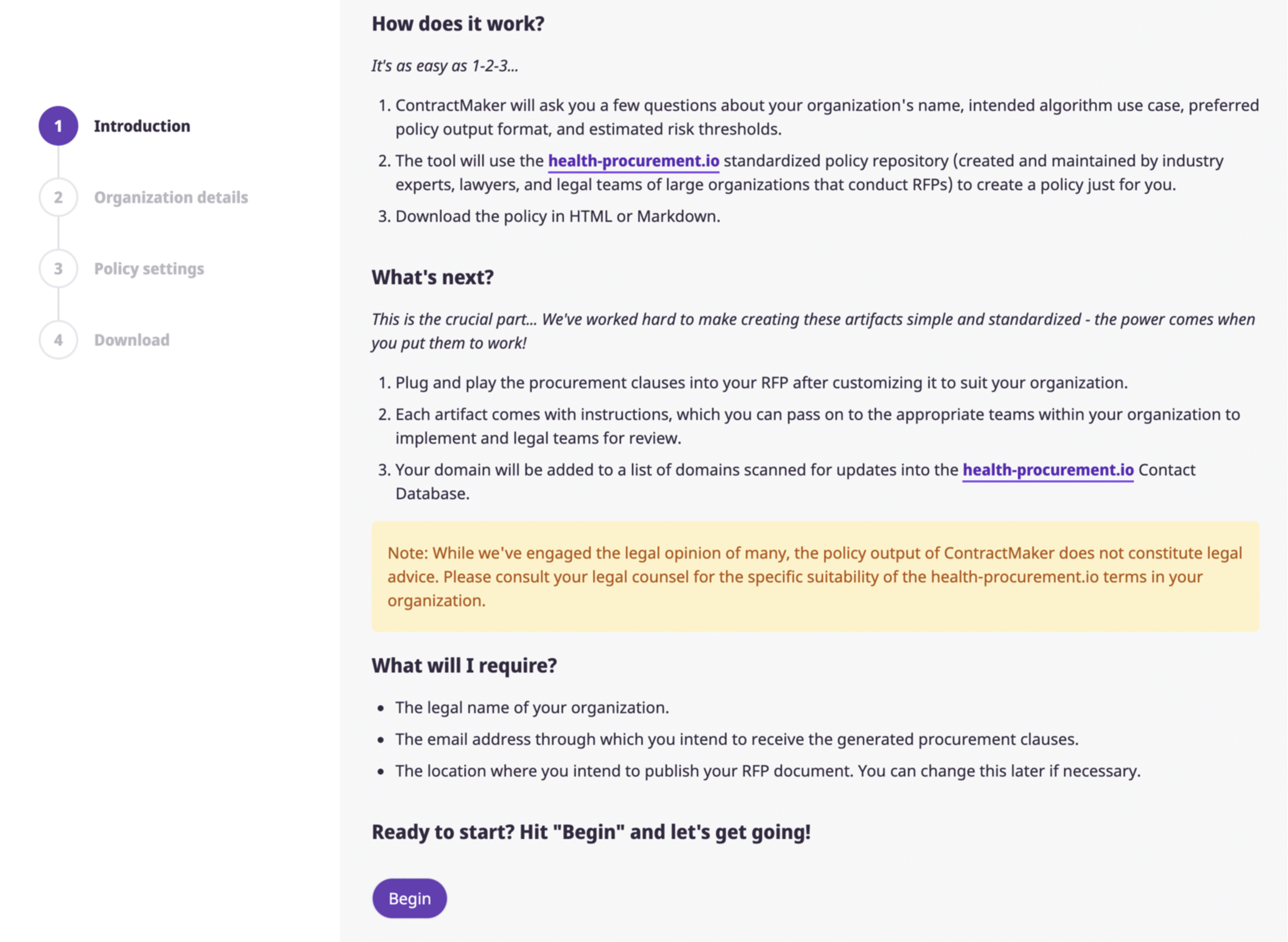Open health-procurement.io link in policy repository sentence
This screenshot has height=942, width=1288.
(x=633, y=161)
